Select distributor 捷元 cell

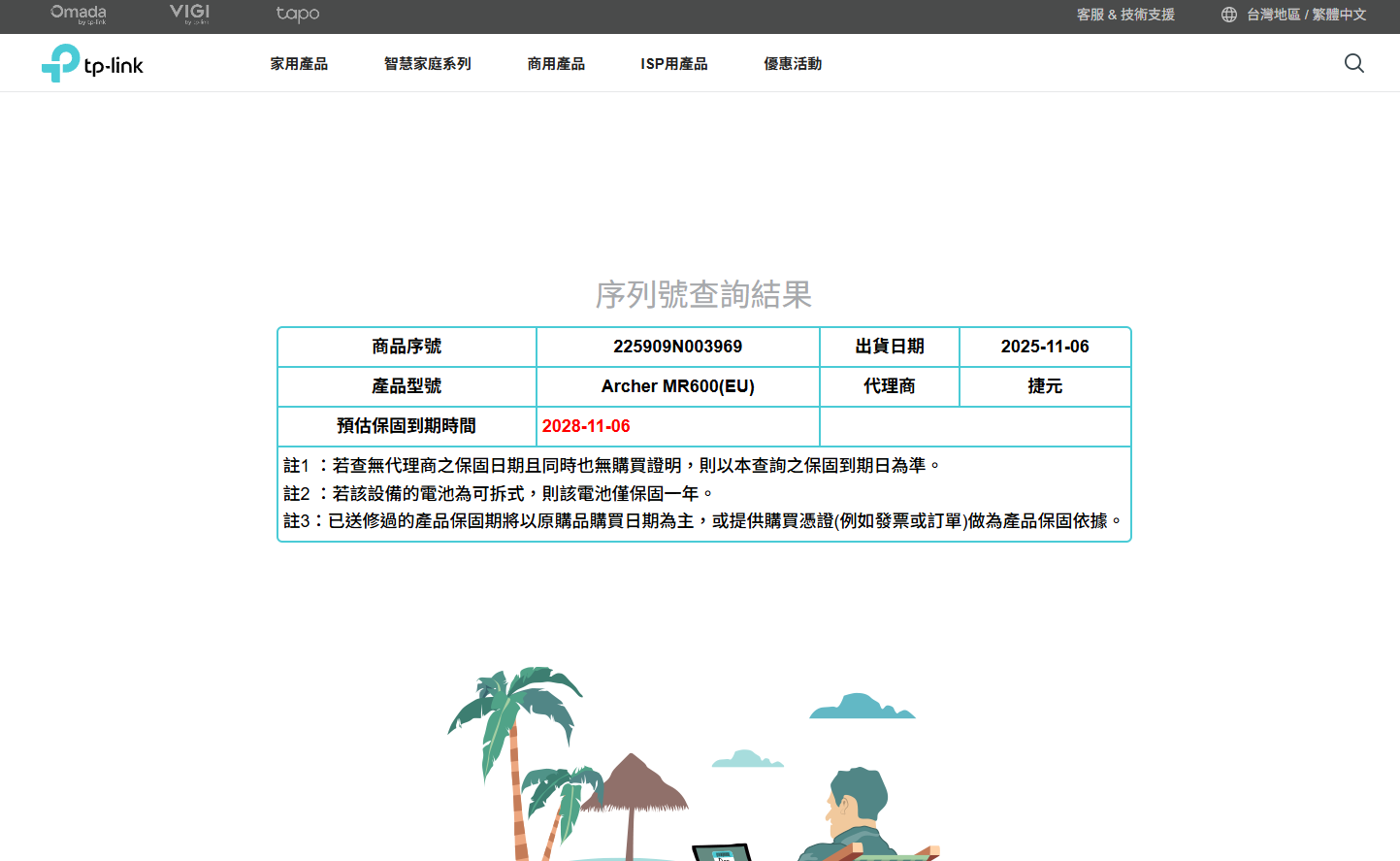click(1045, 386)
